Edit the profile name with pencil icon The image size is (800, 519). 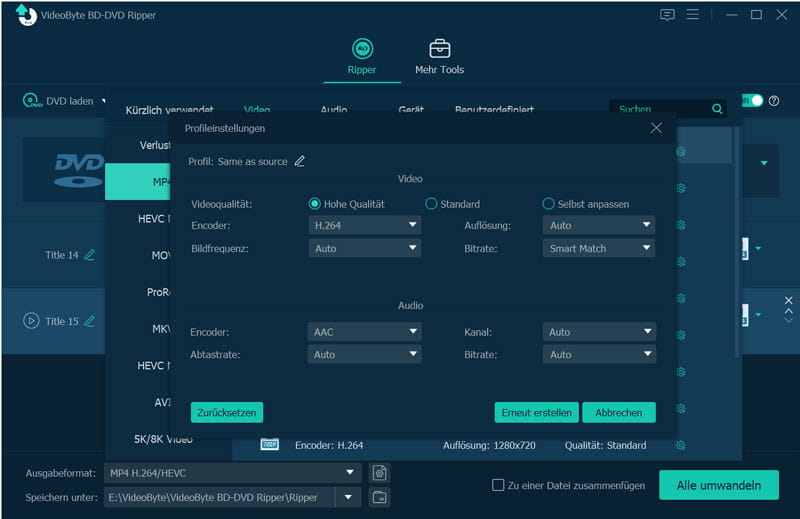tap(299, 161)
